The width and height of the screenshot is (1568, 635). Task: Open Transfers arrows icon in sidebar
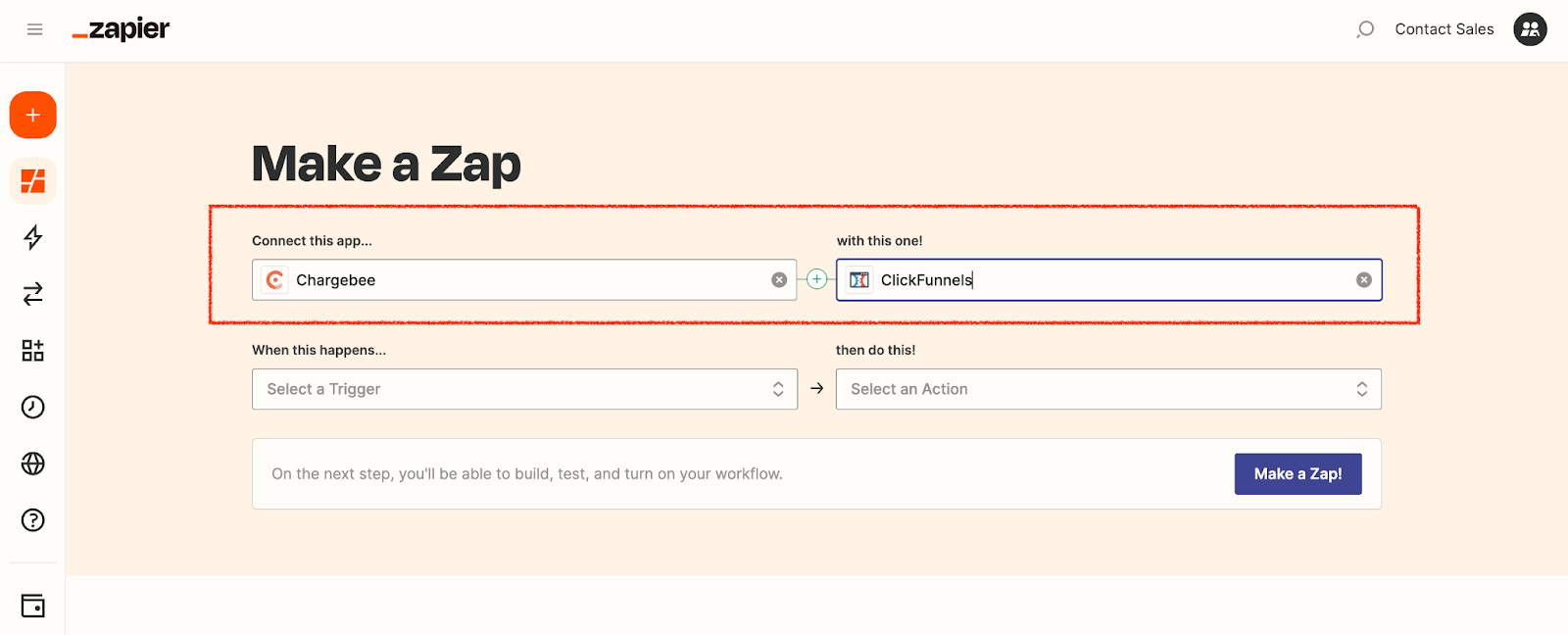[x=33, y=294]
